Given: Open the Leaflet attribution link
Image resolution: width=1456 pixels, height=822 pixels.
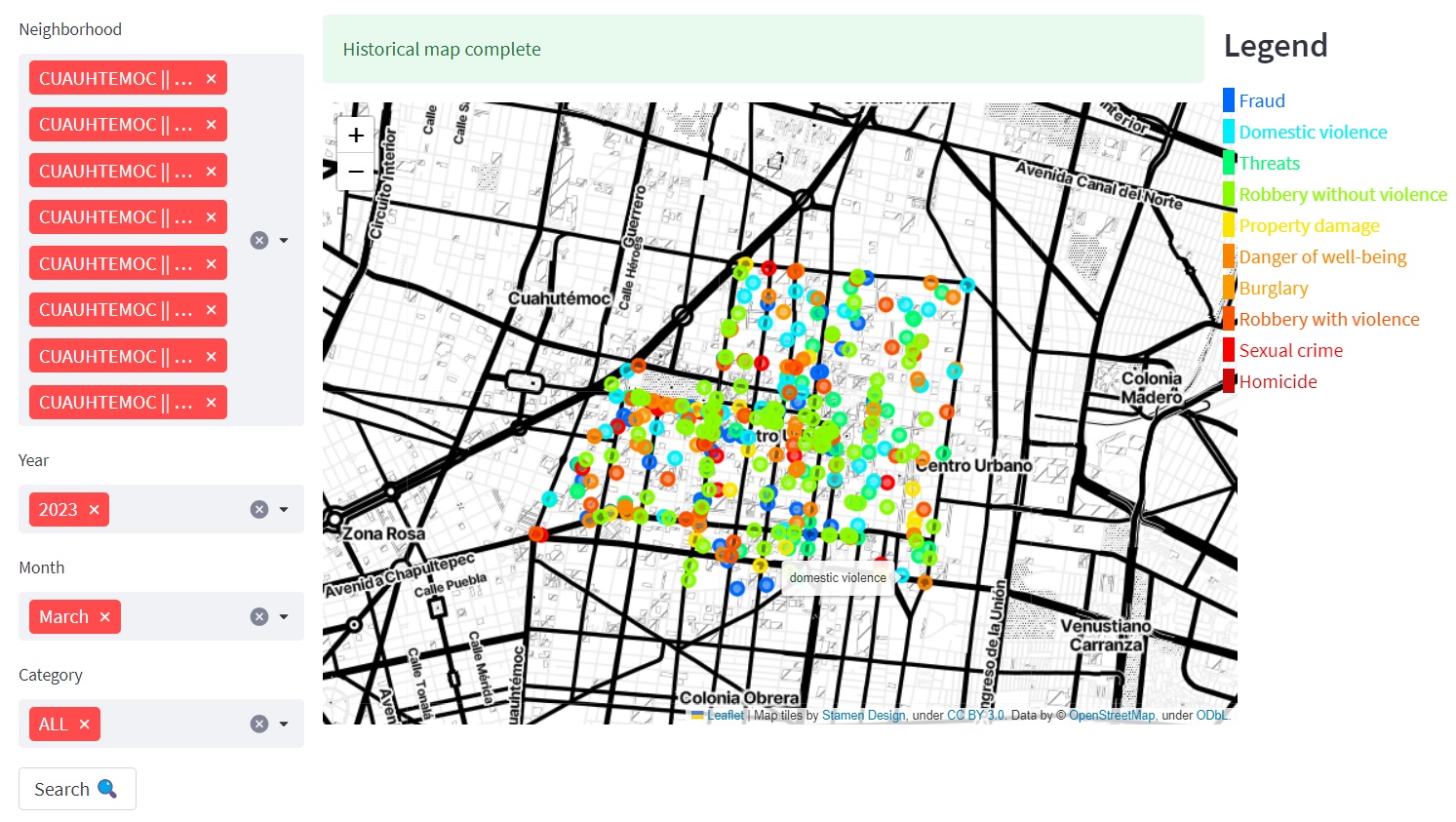Looking at the screenshot, I should pos(725,716).
